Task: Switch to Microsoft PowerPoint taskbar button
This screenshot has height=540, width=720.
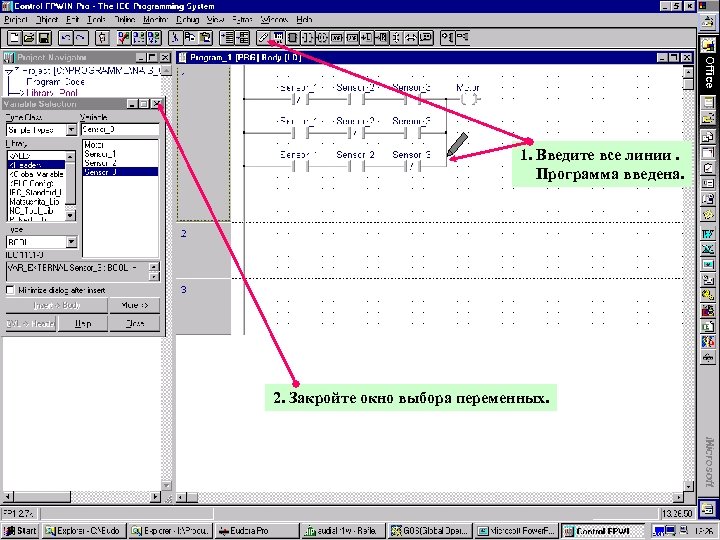Action: [x=516, y=531]
